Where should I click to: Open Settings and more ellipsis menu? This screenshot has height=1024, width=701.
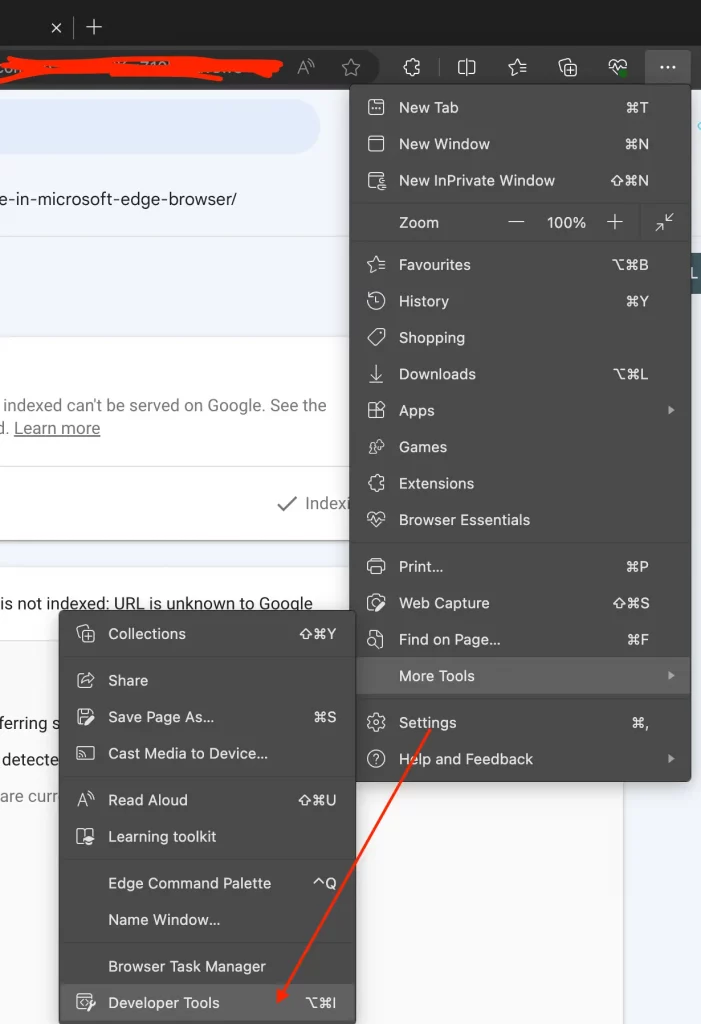(x=667, y=67)
